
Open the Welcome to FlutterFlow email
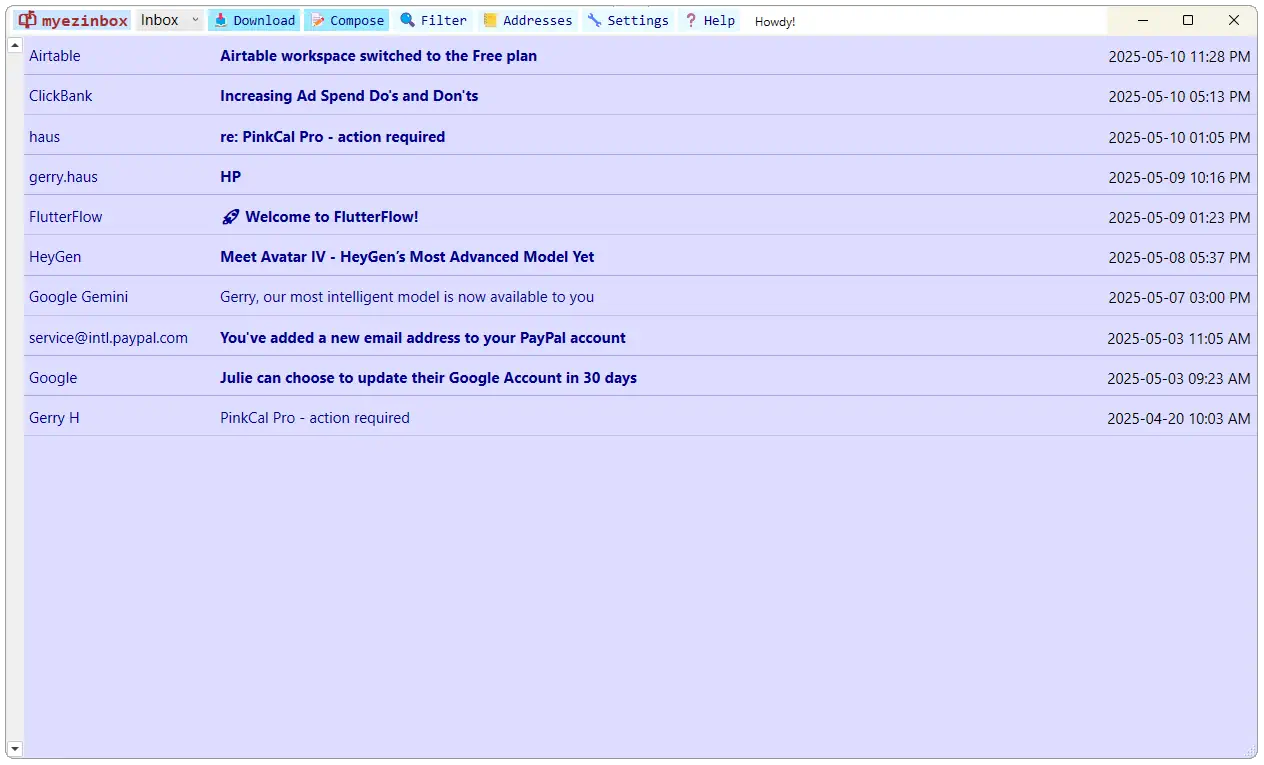(331, 217)
